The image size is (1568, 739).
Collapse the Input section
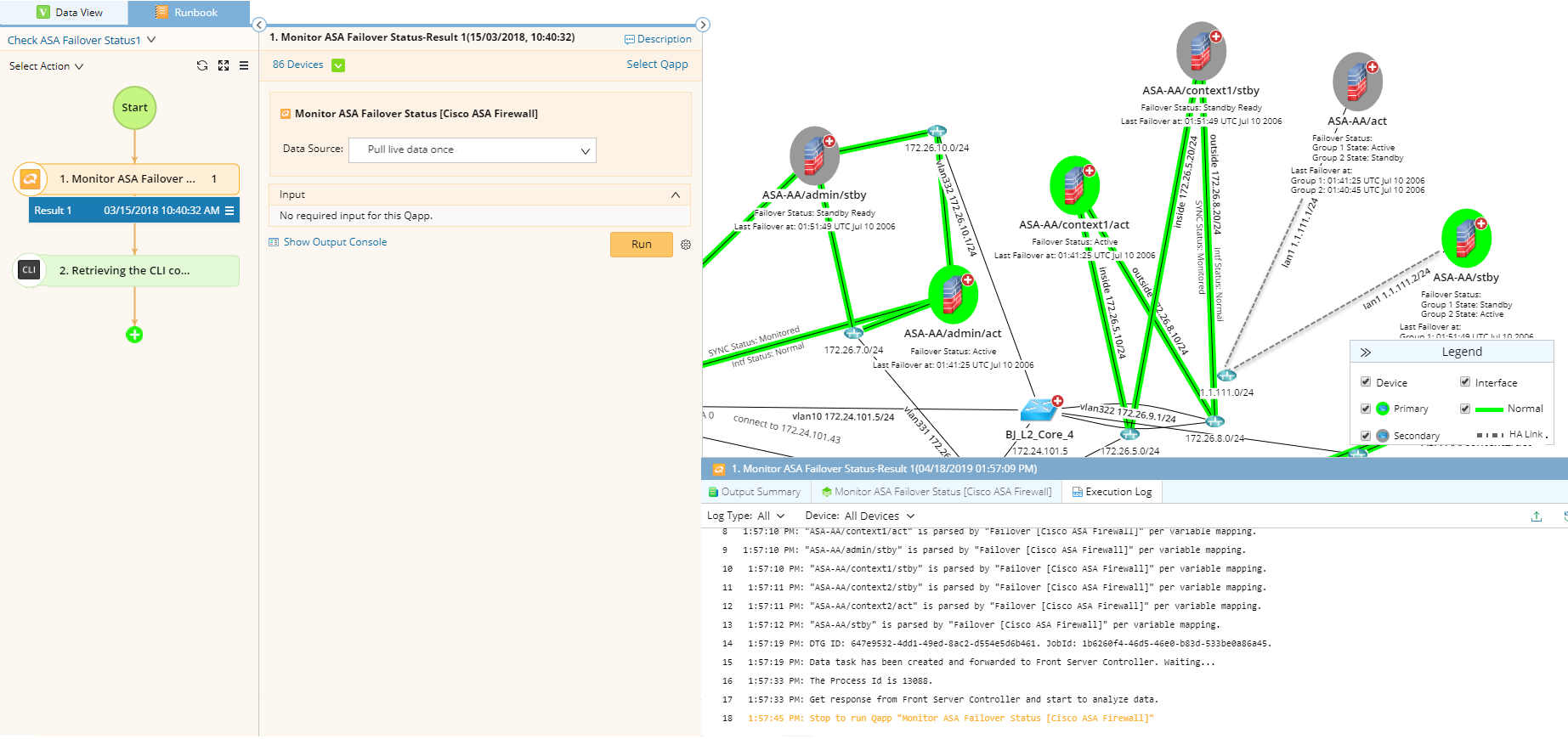676,195
